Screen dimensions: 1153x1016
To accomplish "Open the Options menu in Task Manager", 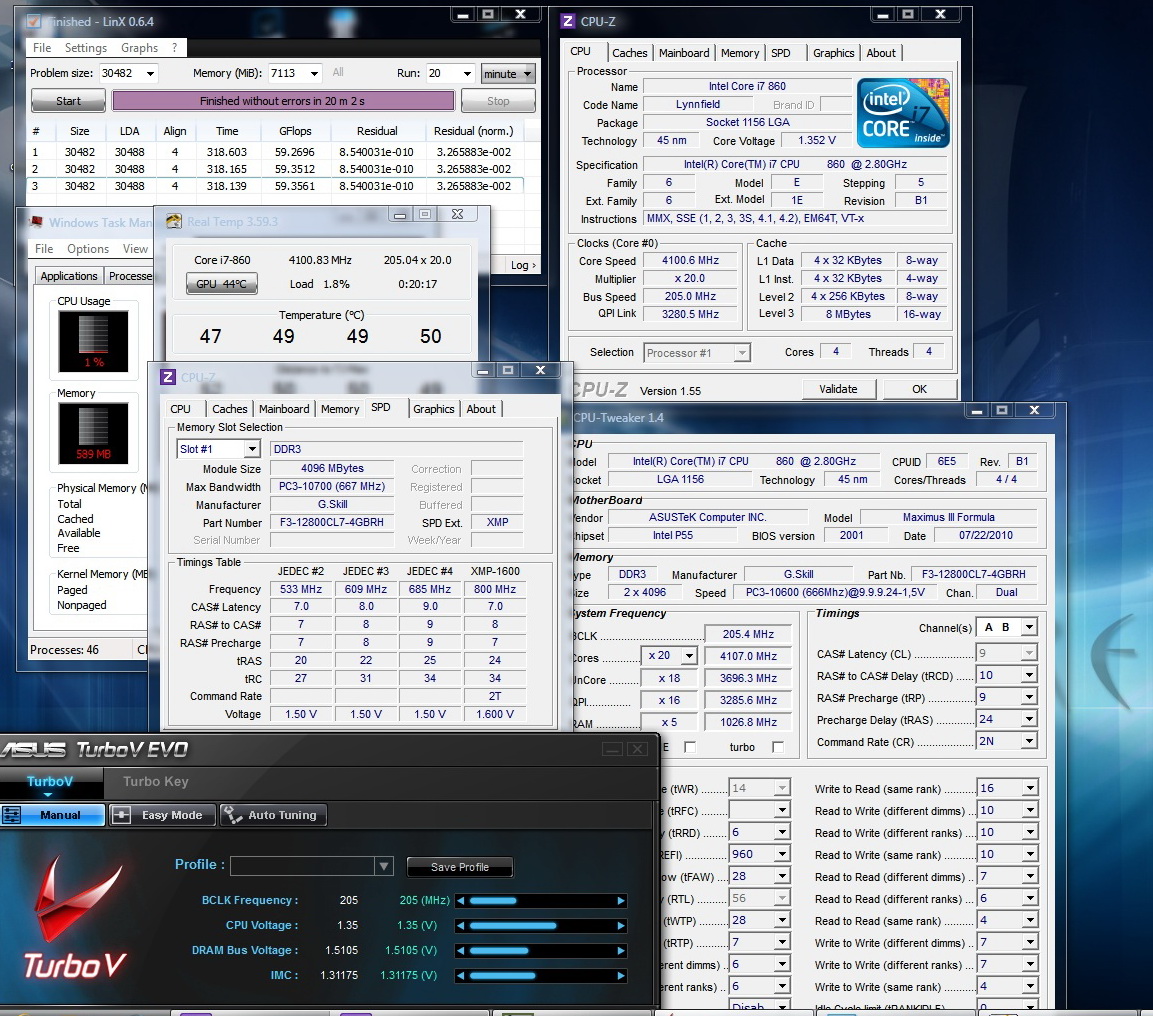I will pos(88,248).
